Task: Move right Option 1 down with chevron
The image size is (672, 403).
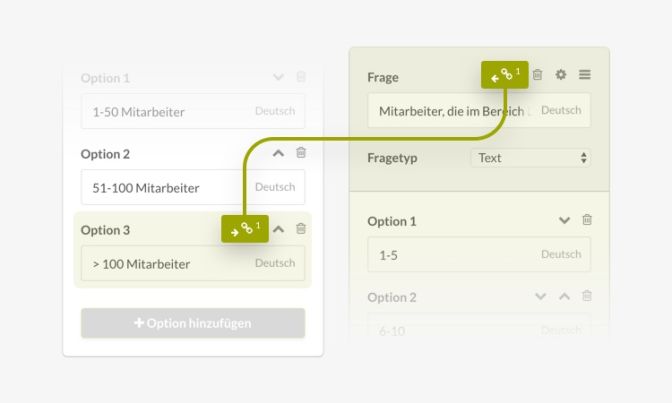Action: click(x=564, y=220)
